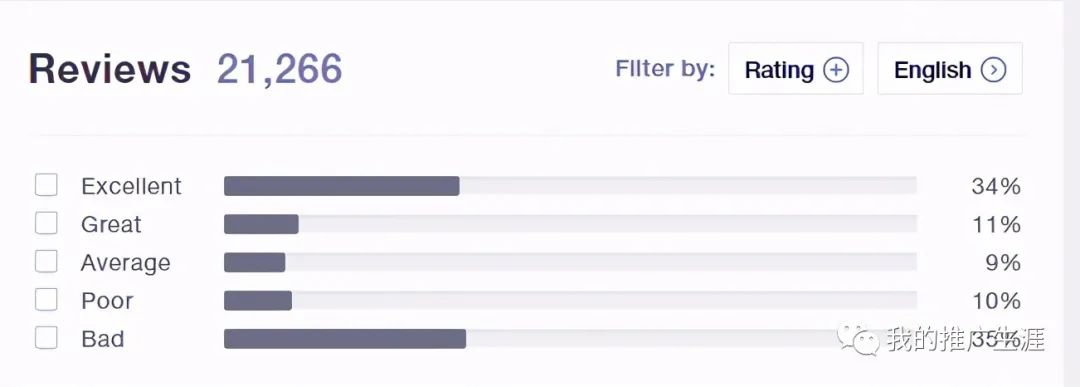The image size is (1080, 387).
Task: Click the plus icon on Rating filter
Action: pos(836,70)
